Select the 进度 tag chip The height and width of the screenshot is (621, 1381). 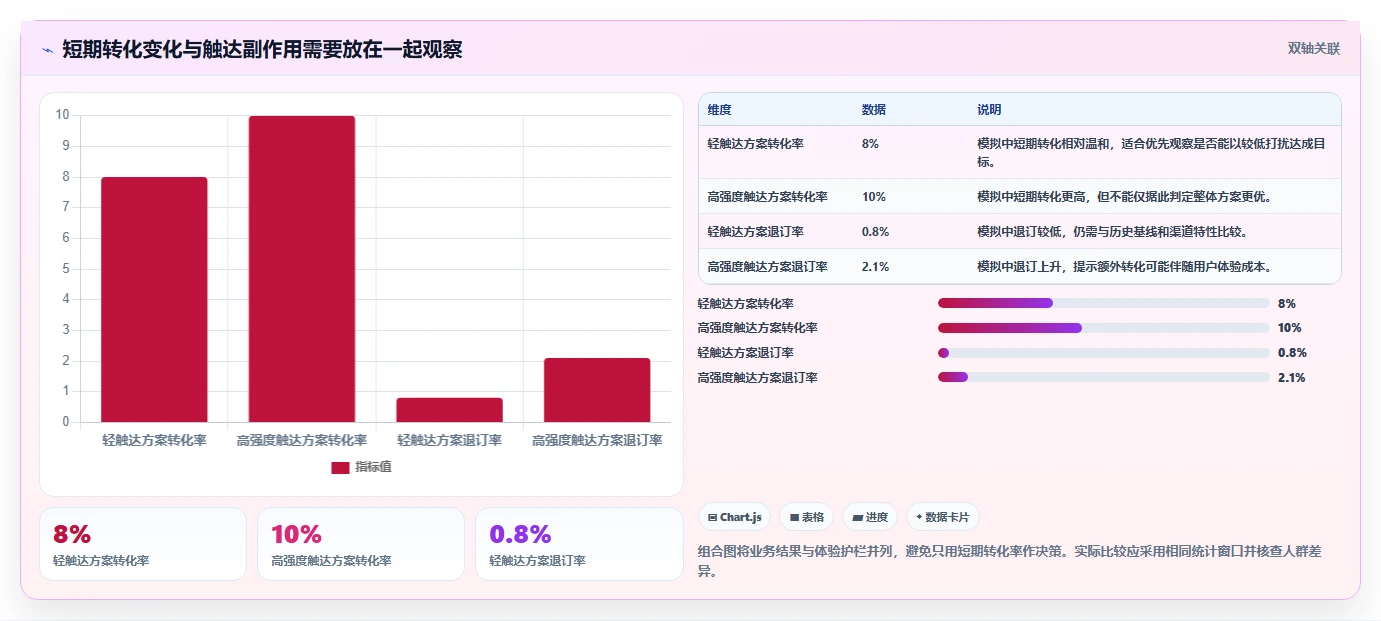coord(870,517)
